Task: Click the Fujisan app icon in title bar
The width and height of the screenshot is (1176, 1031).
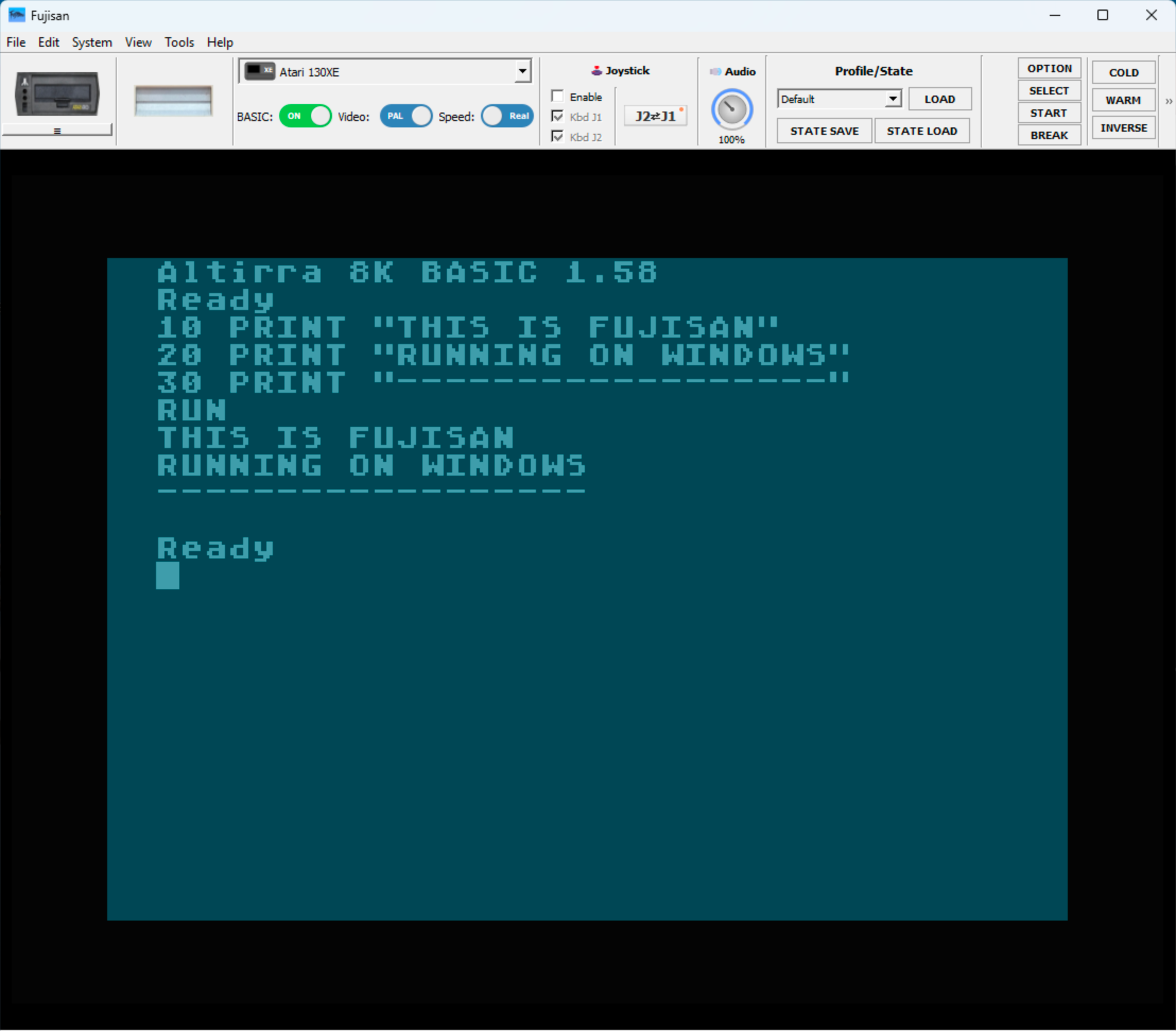Action: (16, 15)
